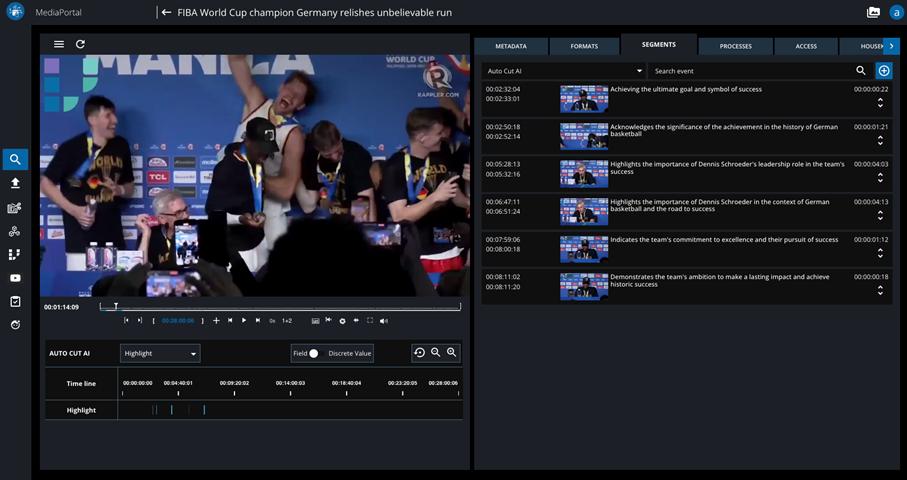This screenshot has height=480, width=907.
Task: Open the Highlight dropdown
Action: [160, 353]
